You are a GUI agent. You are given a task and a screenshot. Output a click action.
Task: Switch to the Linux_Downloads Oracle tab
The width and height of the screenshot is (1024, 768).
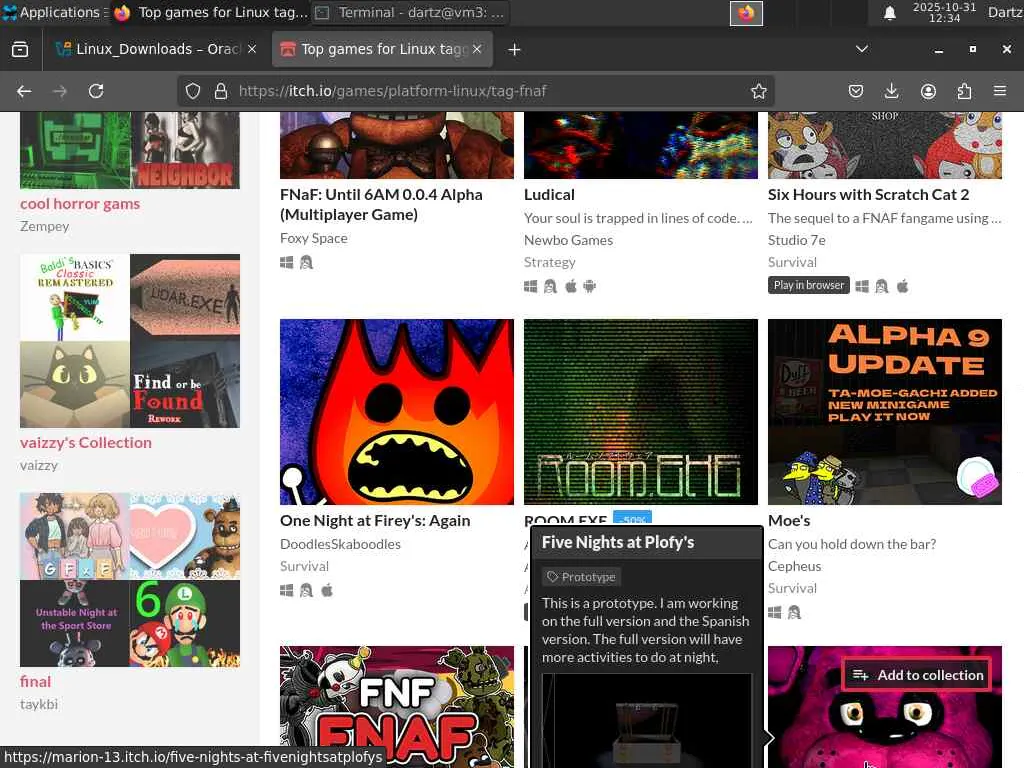click(x=155, y=50)
